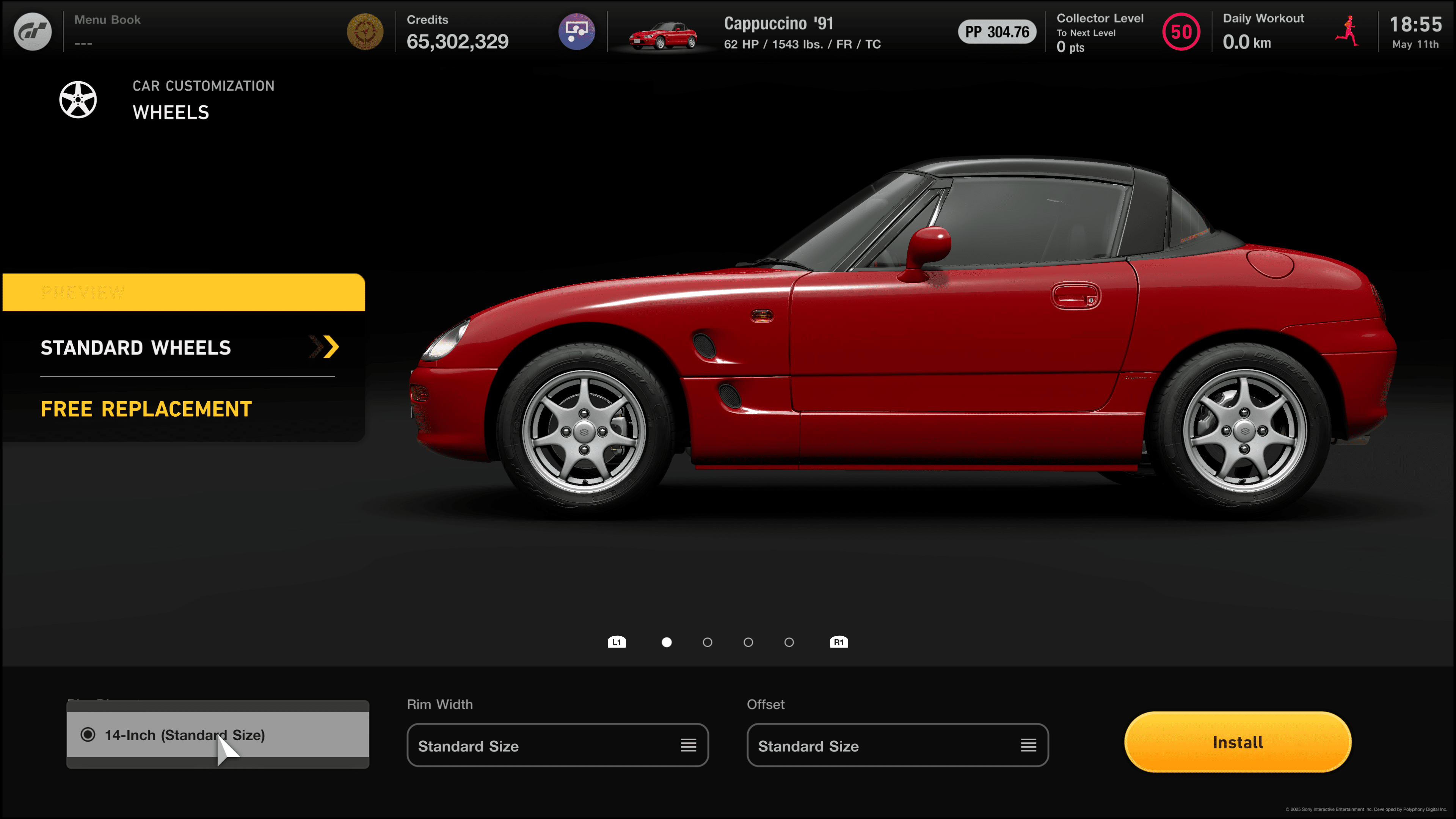Click the Daily Workout 0.0 km value

pyautogui.click(x=1247, y=42)
